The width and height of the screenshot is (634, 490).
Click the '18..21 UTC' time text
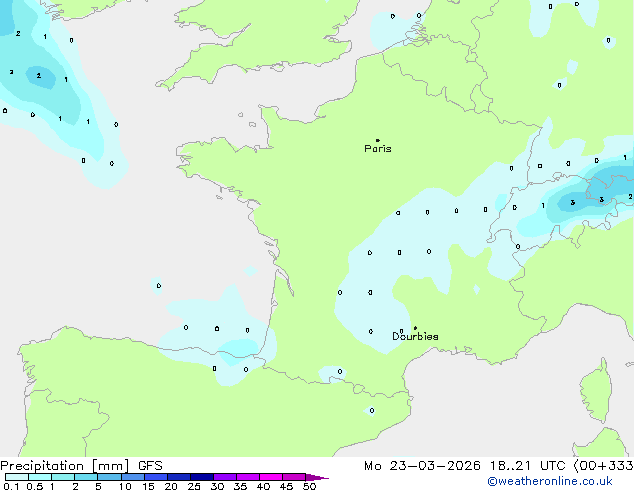527,466
